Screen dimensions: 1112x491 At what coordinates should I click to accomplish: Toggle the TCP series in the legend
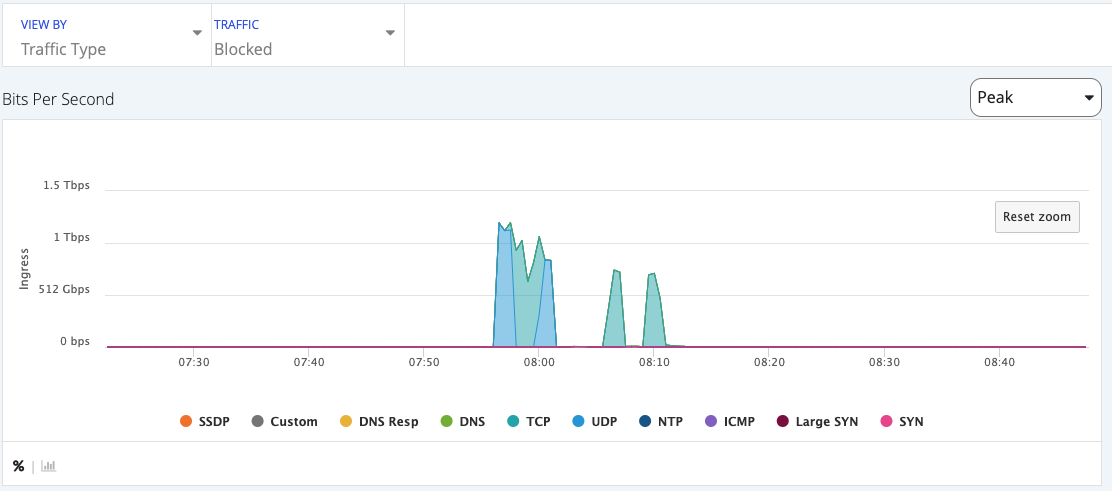pos(529,421)
